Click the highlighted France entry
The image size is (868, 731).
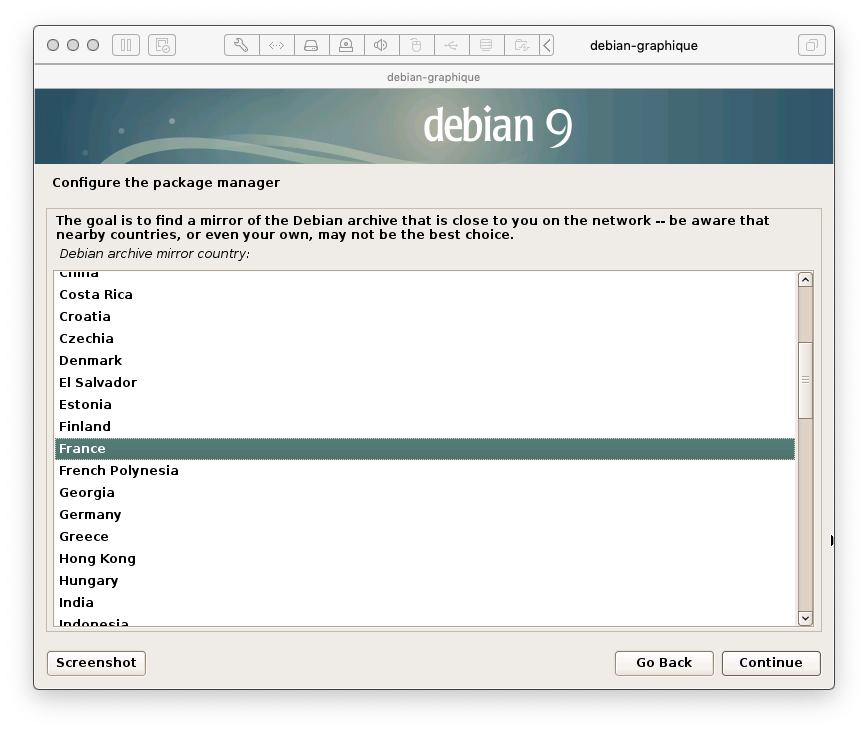(x=425, y=449)
